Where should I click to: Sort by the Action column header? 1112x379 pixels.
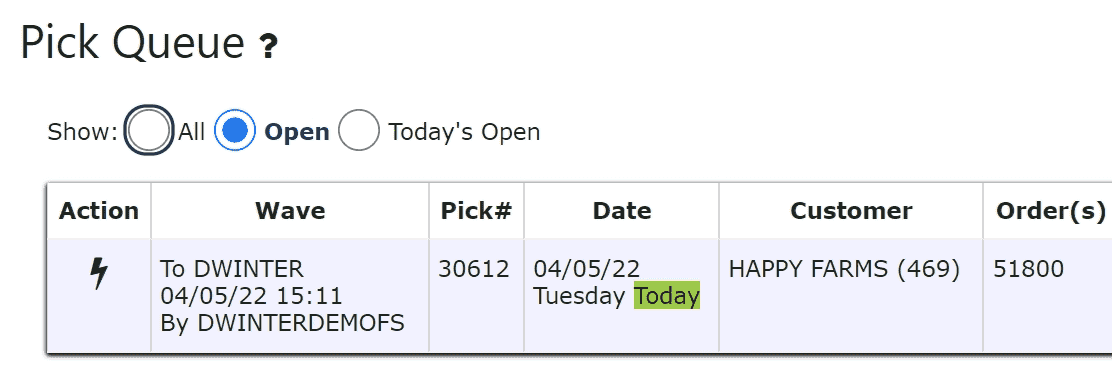(99, 211)
